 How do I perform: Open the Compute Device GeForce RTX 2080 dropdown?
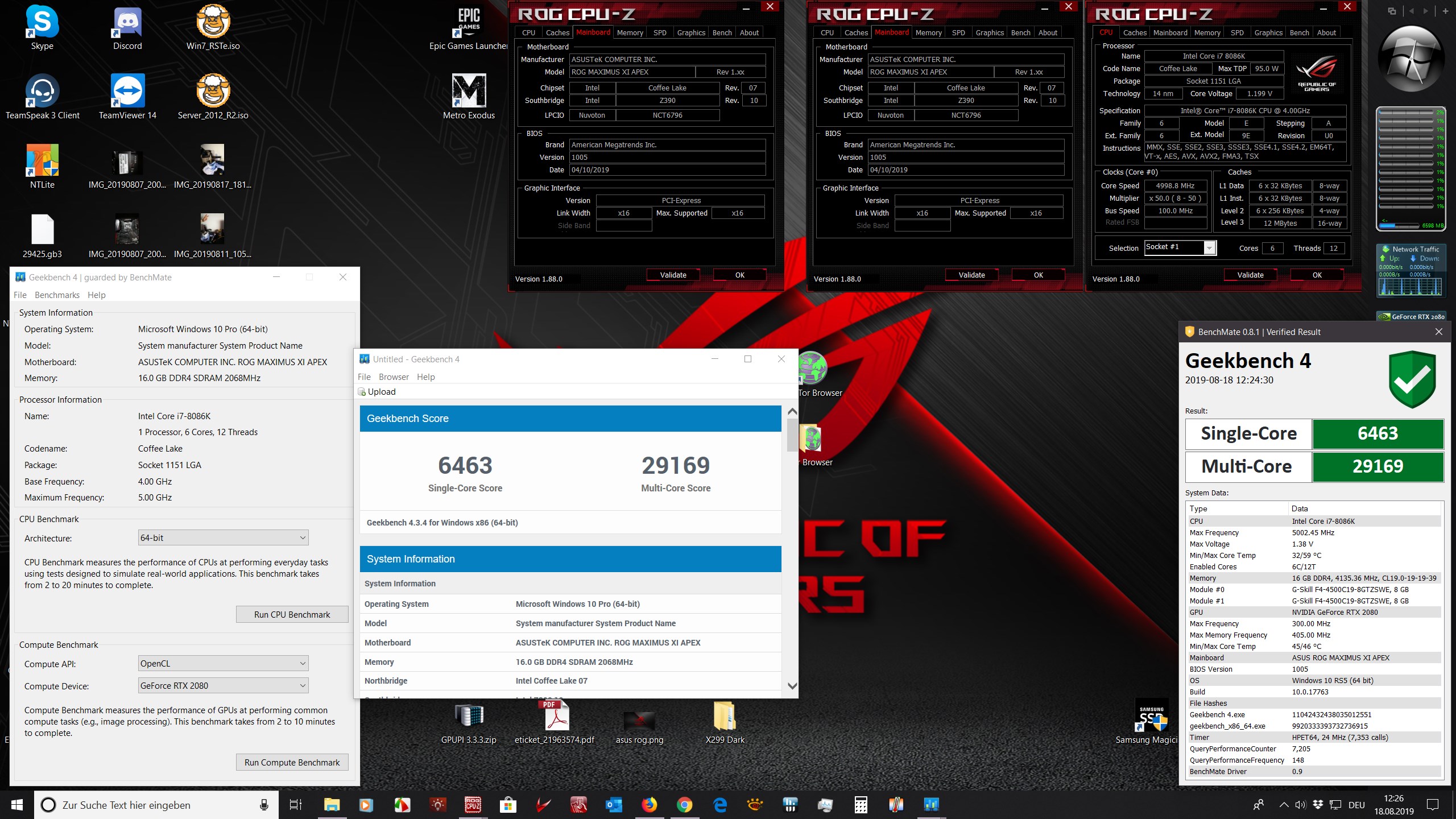point(224,685)
